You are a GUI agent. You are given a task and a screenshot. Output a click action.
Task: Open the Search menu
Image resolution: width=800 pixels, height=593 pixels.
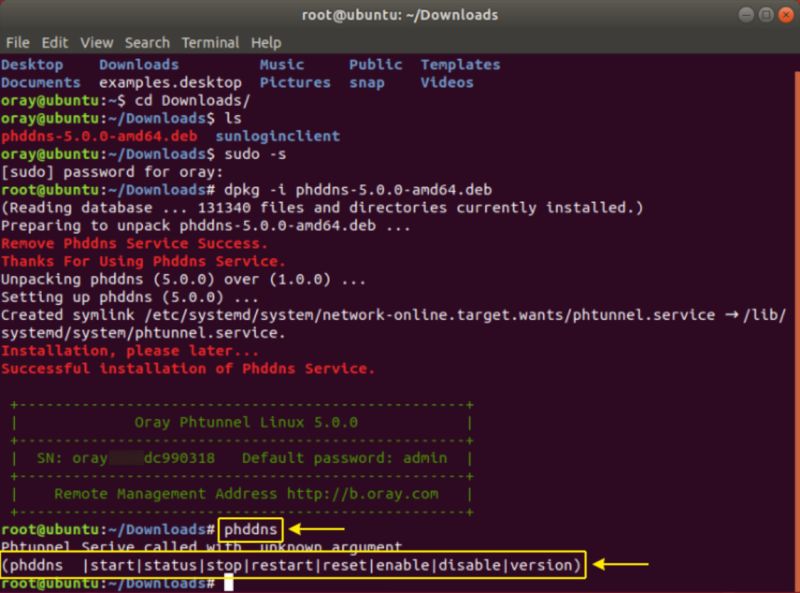(x=147, y=43)
